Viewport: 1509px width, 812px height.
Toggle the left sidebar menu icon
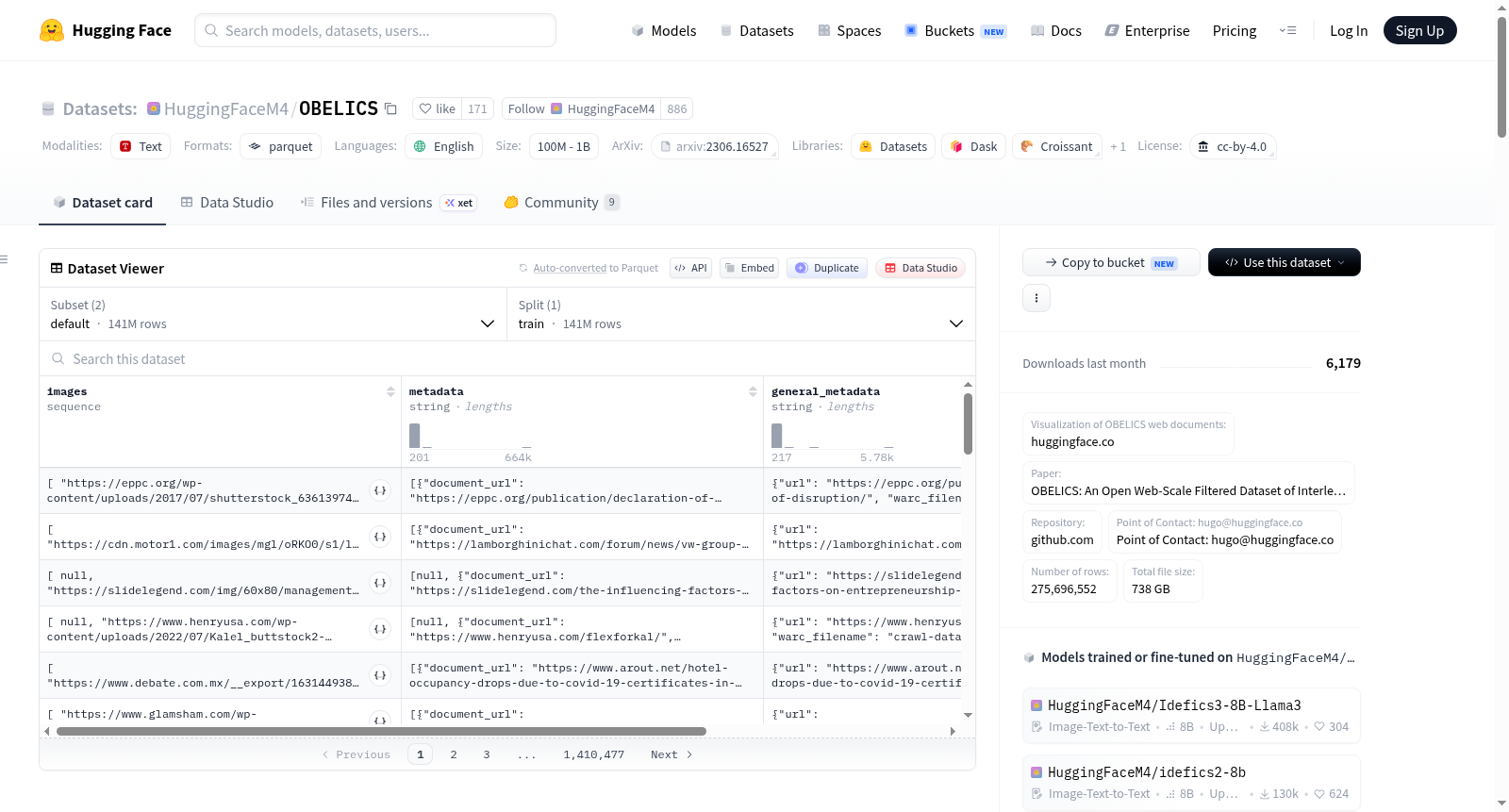click(4, 259)
